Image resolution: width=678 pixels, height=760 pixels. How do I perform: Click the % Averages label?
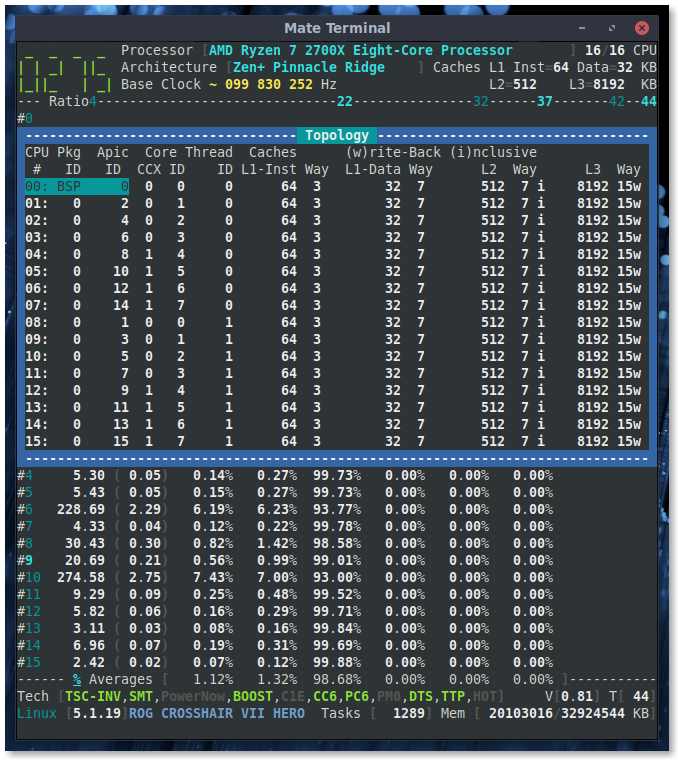click(113, 680)
